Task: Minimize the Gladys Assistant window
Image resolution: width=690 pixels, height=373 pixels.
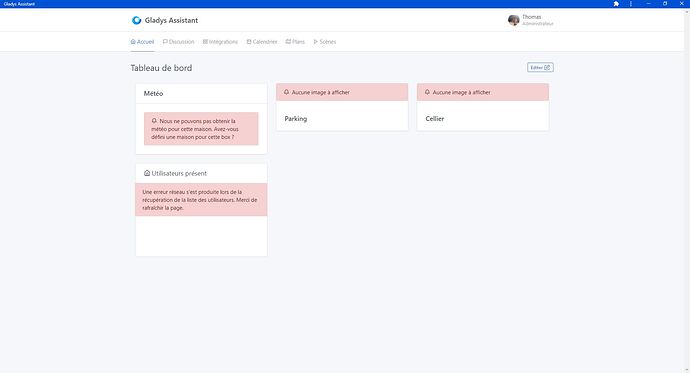Action: pyautogui.click(x=649, y=4)
